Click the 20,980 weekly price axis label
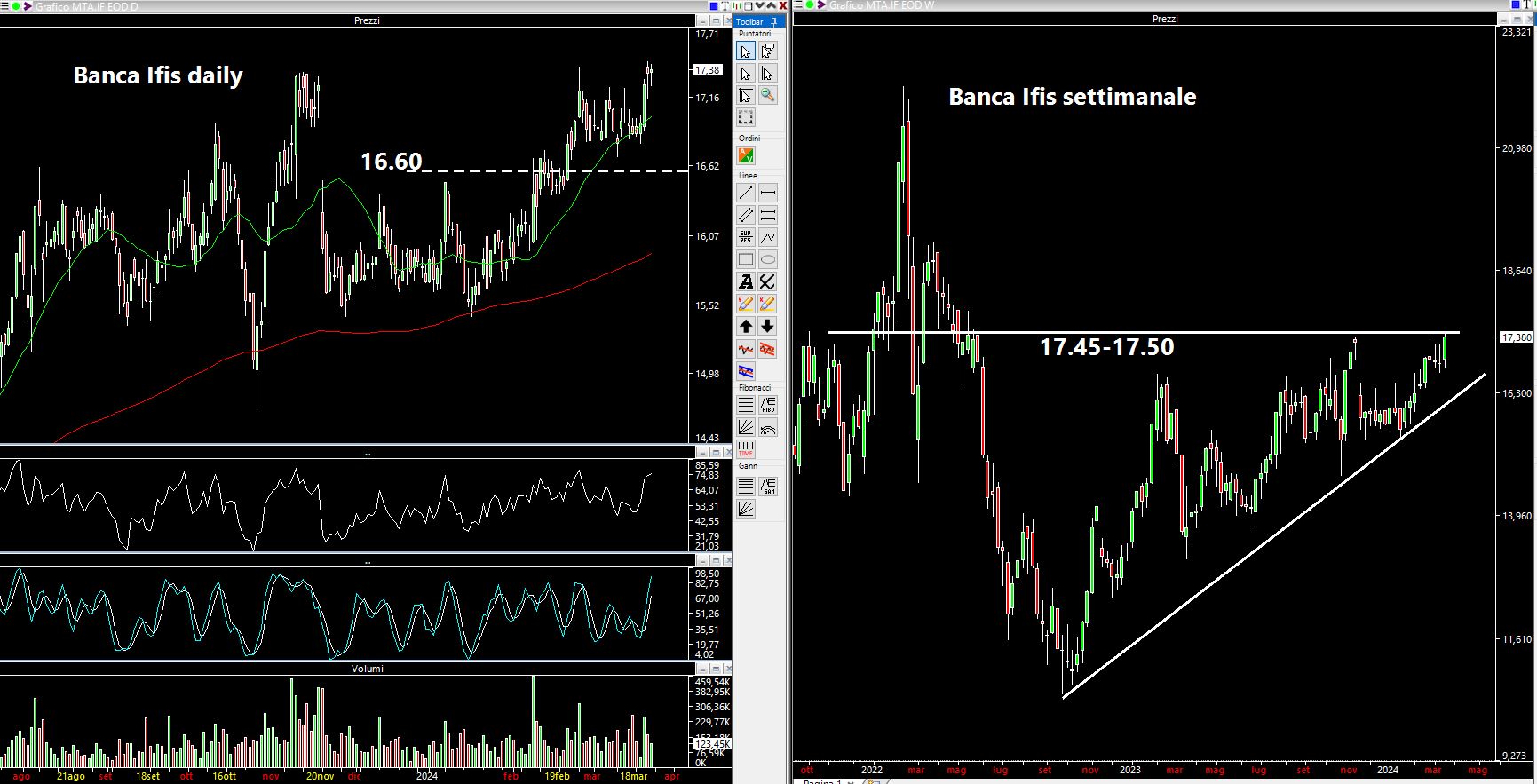 1517,148
